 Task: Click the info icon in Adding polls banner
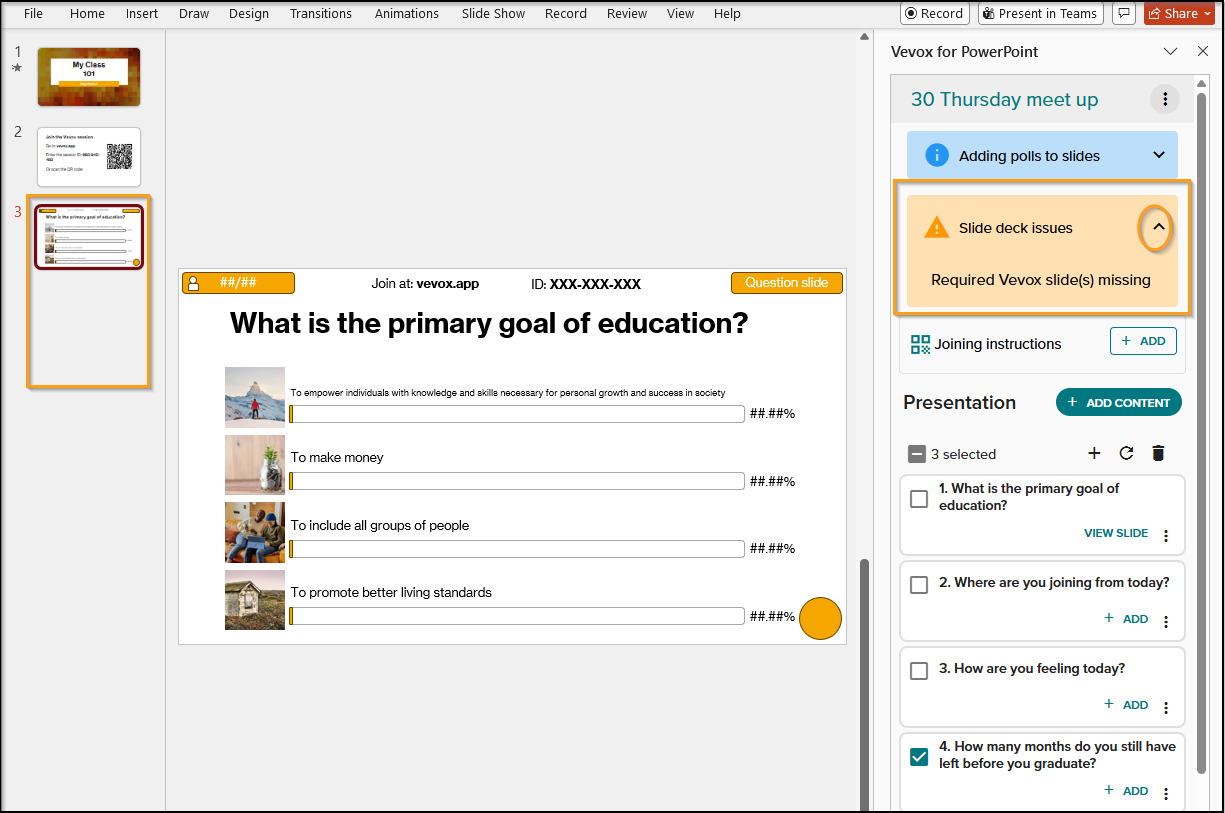(937, 155)
